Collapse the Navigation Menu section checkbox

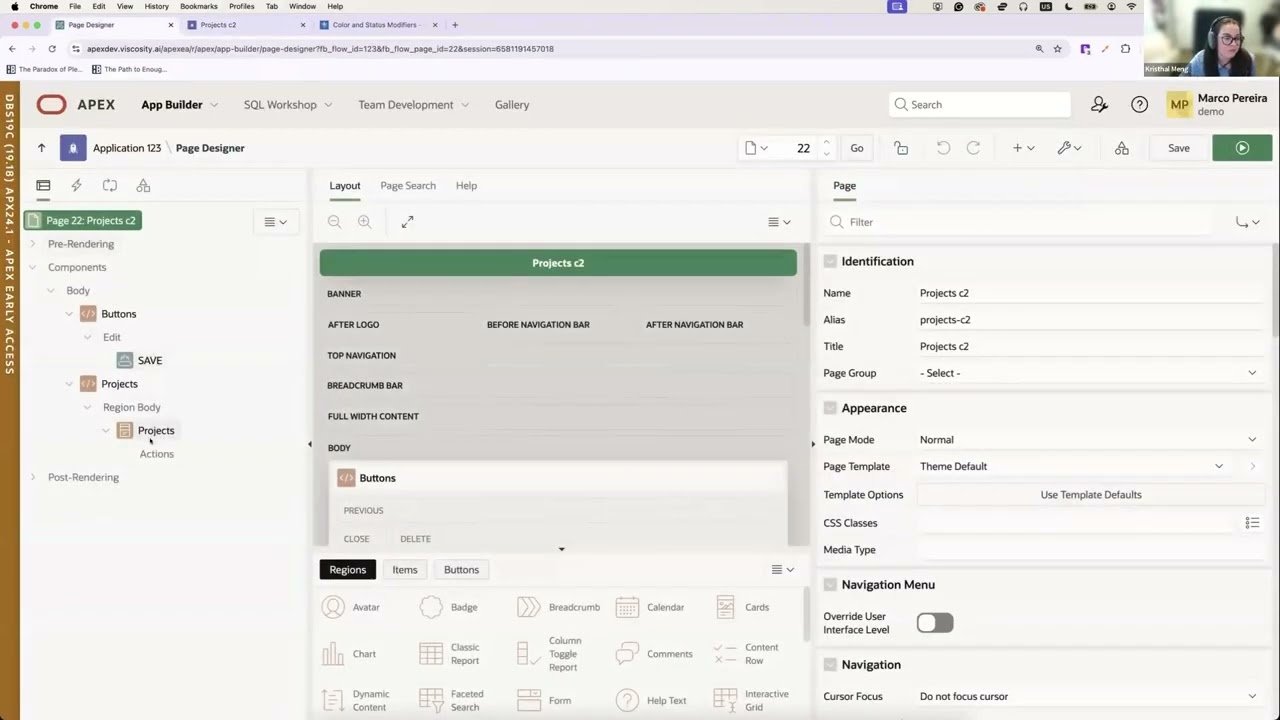pos(830,585)
